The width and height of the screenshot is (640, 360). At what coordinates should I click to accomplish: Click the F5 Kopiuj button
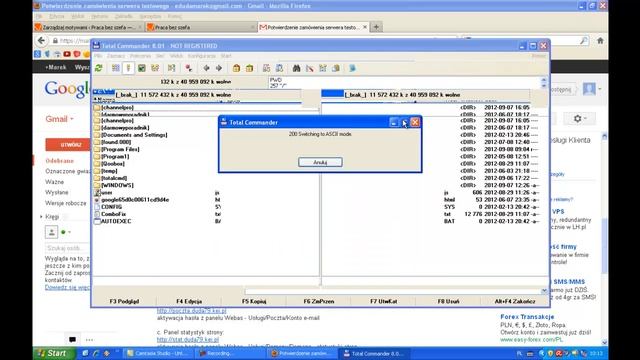pyautogui.click(x=254, y=301)
